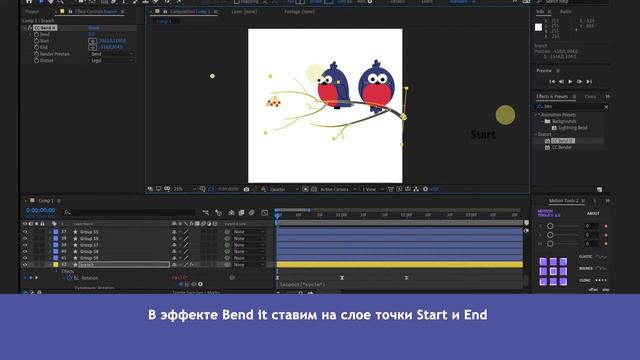Toggle enable expression switch under Rotation
This screenshot has height=360, width=640.
click(x=181, y=284)
